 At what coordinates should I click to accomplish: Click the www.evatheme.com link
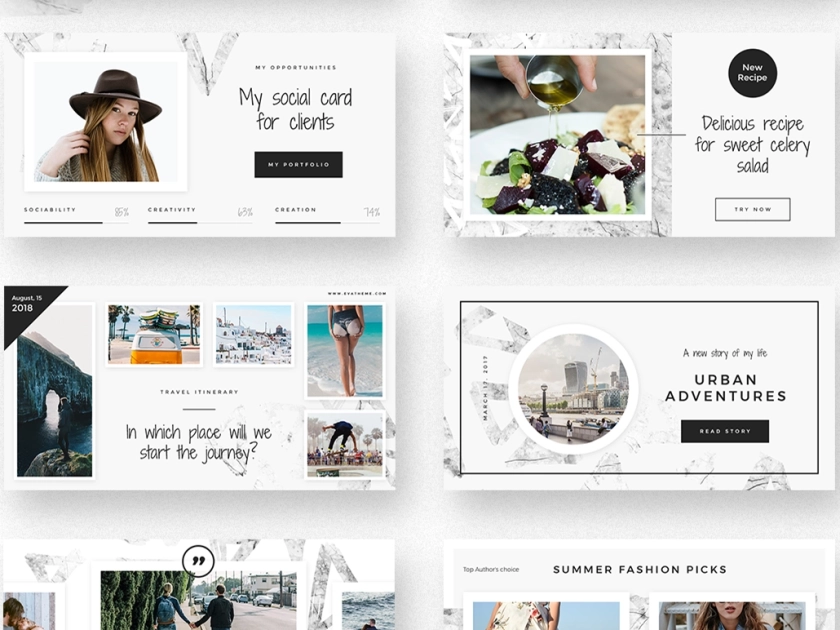[x=357, y=294]
